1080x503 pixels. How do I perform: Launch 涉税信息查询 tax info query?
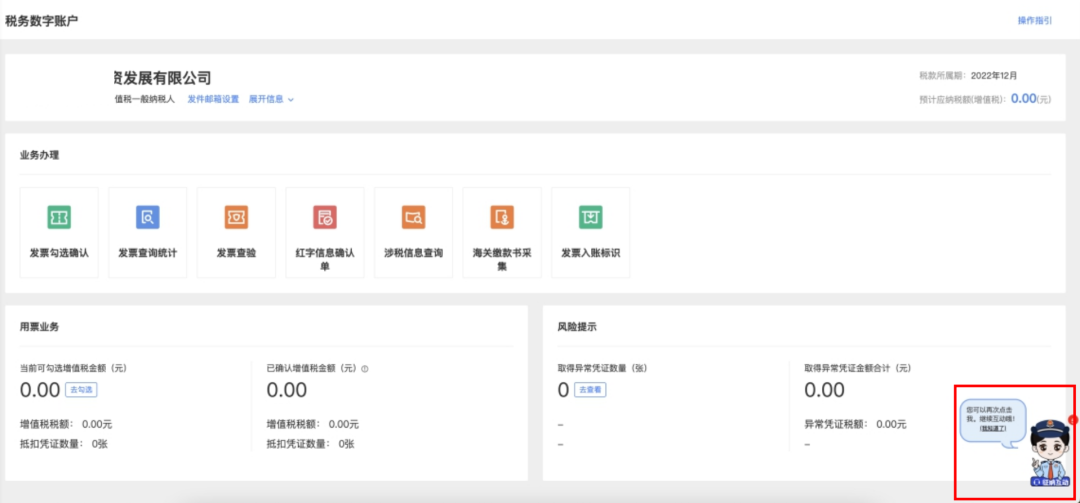(x=413, y=217)
